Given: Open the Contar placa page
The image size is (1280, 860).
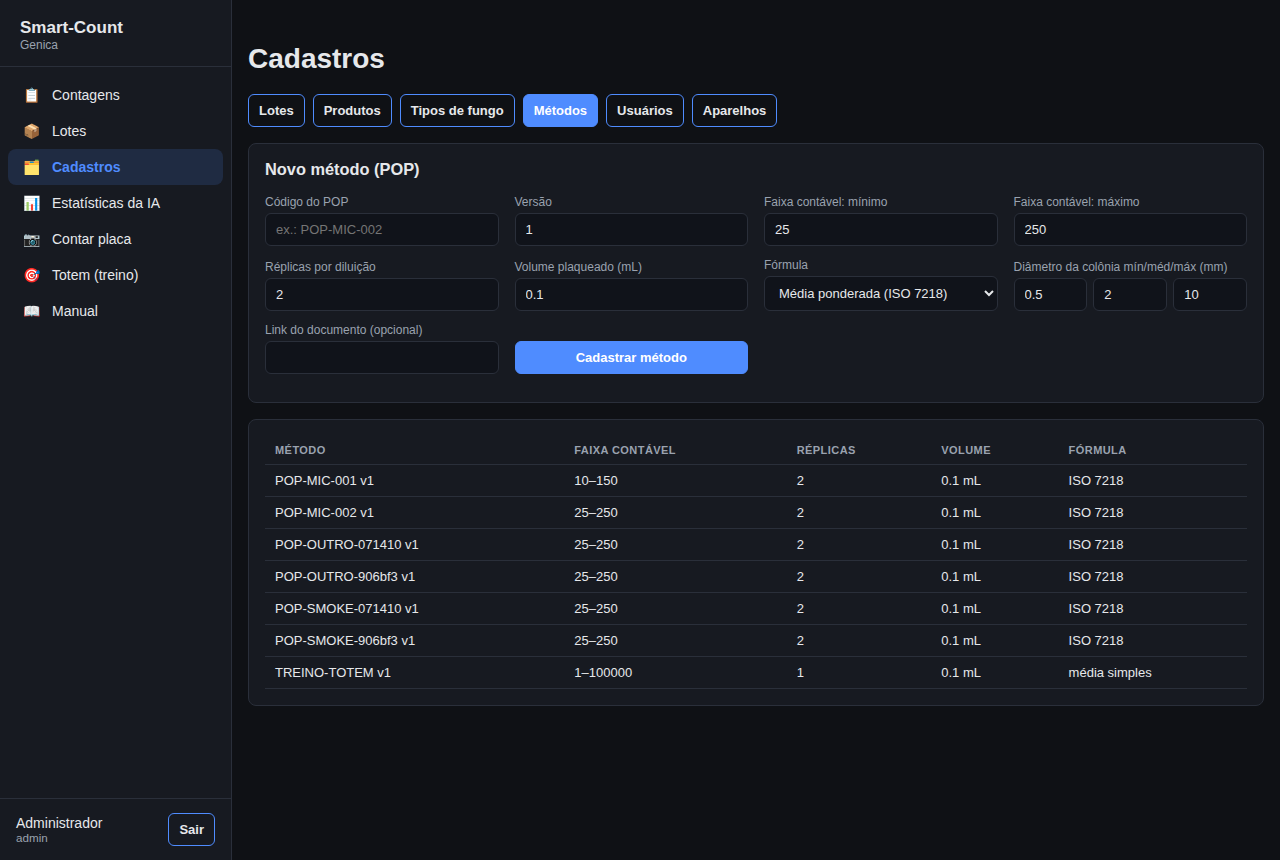Looking at the screenshot, I should (115, 239).
